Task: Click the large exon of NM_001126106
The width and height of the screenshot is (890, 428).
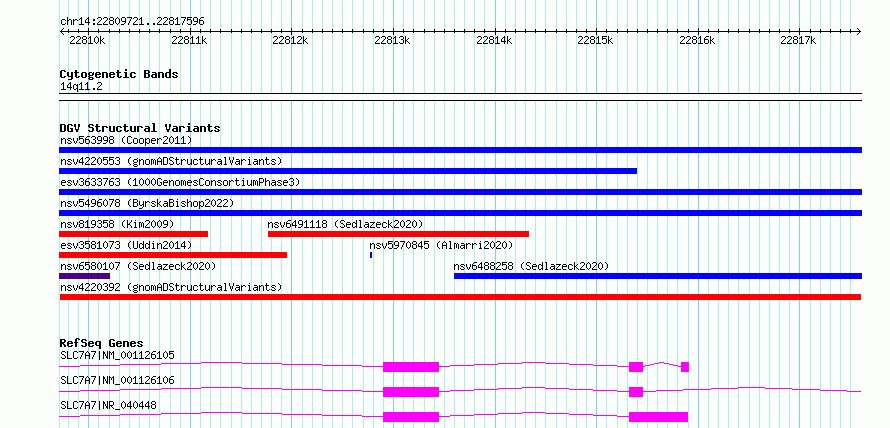Action: pos(411,392)
